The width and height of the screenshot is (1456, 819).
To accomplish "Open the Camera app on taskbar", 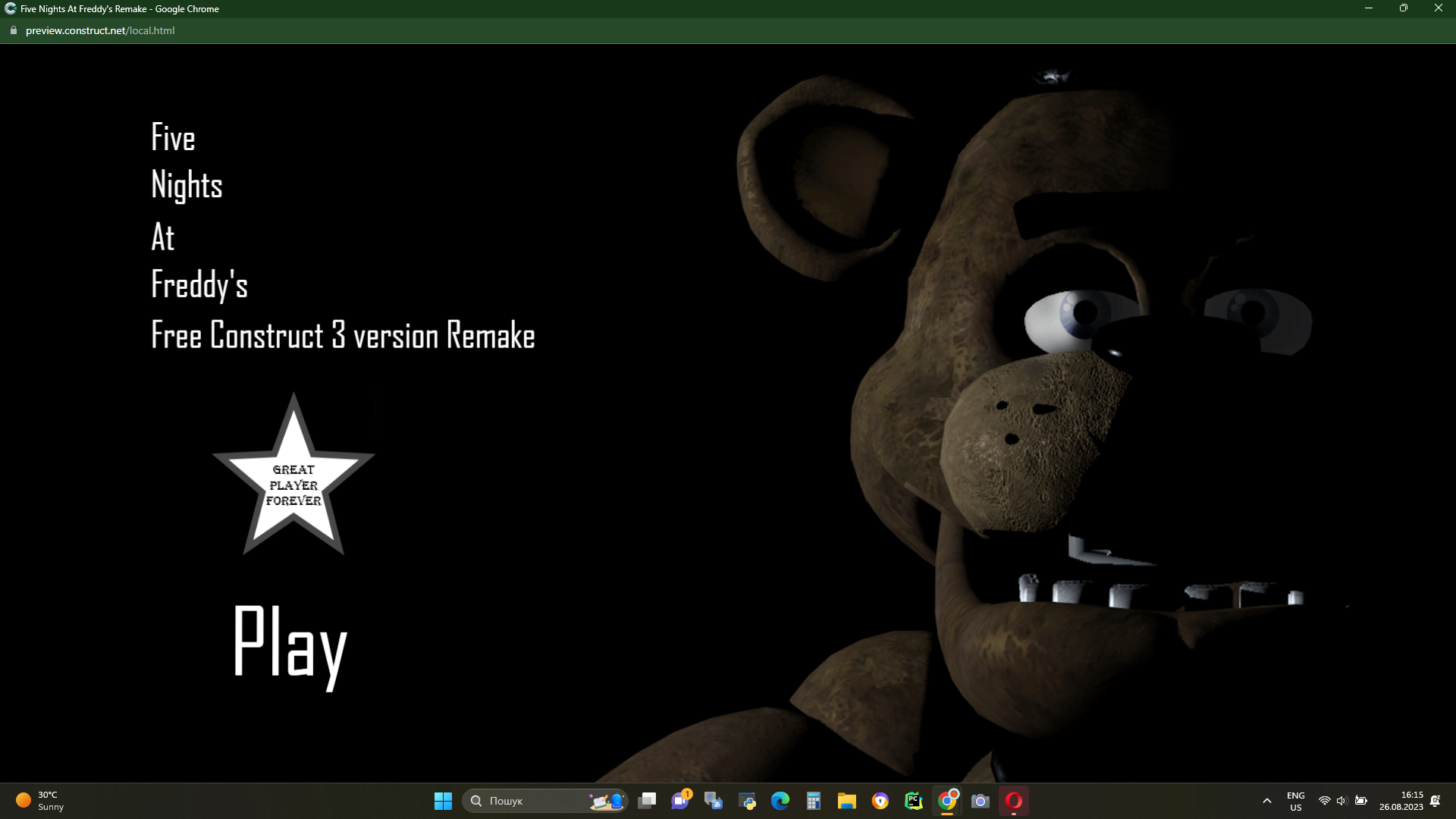I will [981, 801].
